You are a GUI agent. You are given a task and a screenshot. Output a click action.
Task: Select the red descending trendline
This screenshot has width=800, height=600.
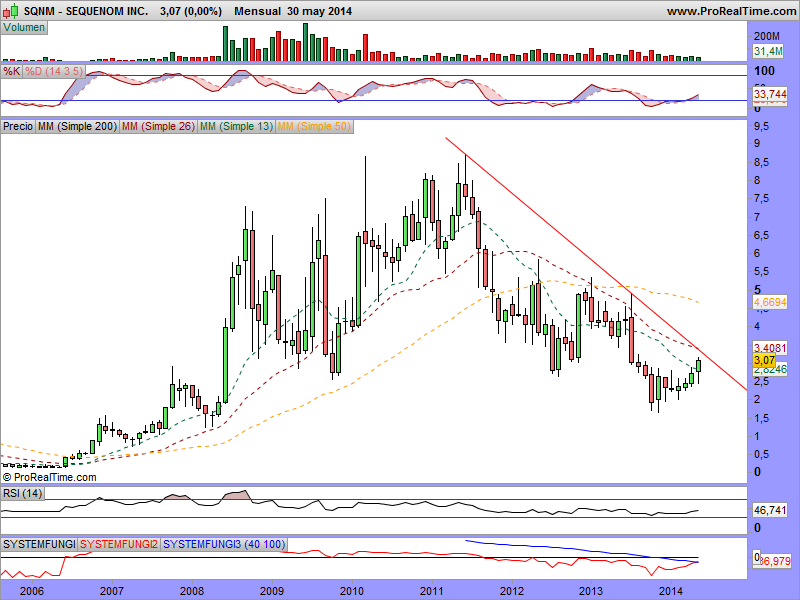point(595,263)
